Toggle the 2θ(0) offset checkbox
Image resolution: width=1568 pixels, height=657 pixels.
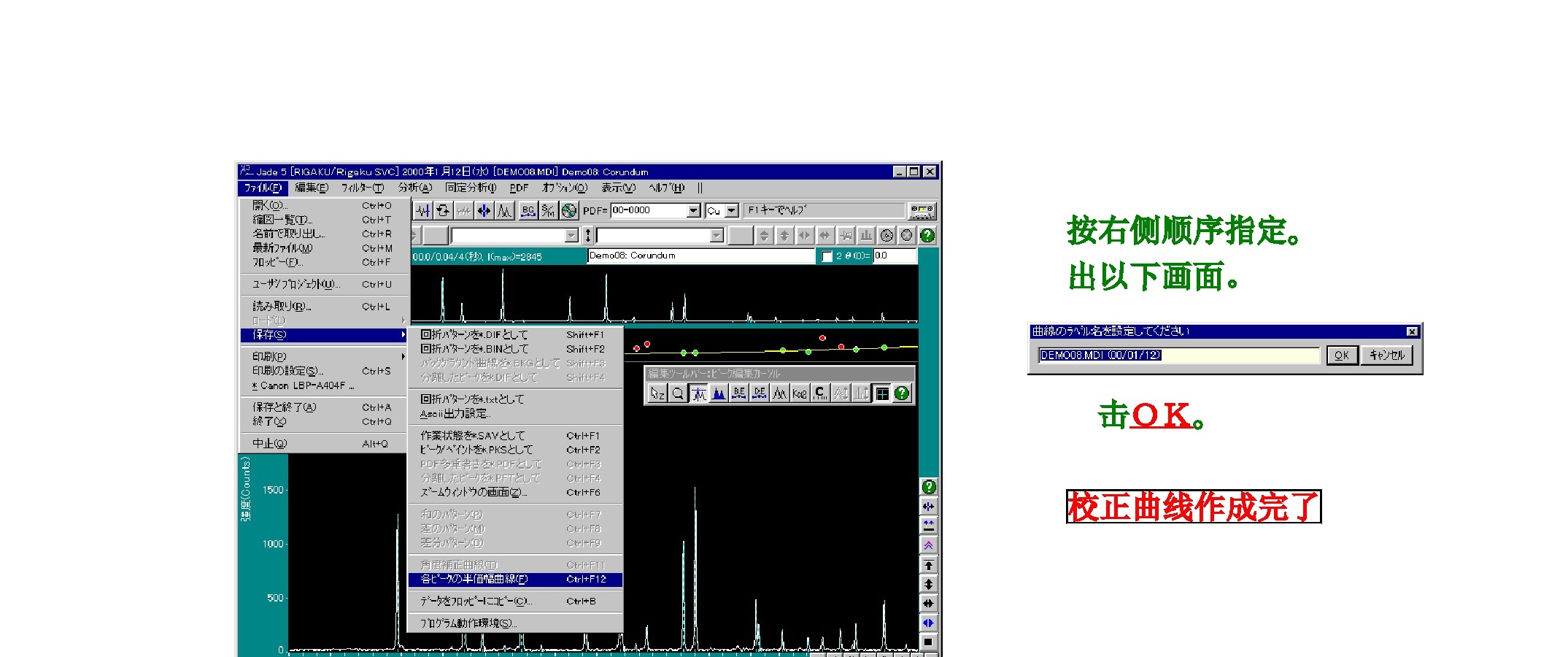(827, 256)
